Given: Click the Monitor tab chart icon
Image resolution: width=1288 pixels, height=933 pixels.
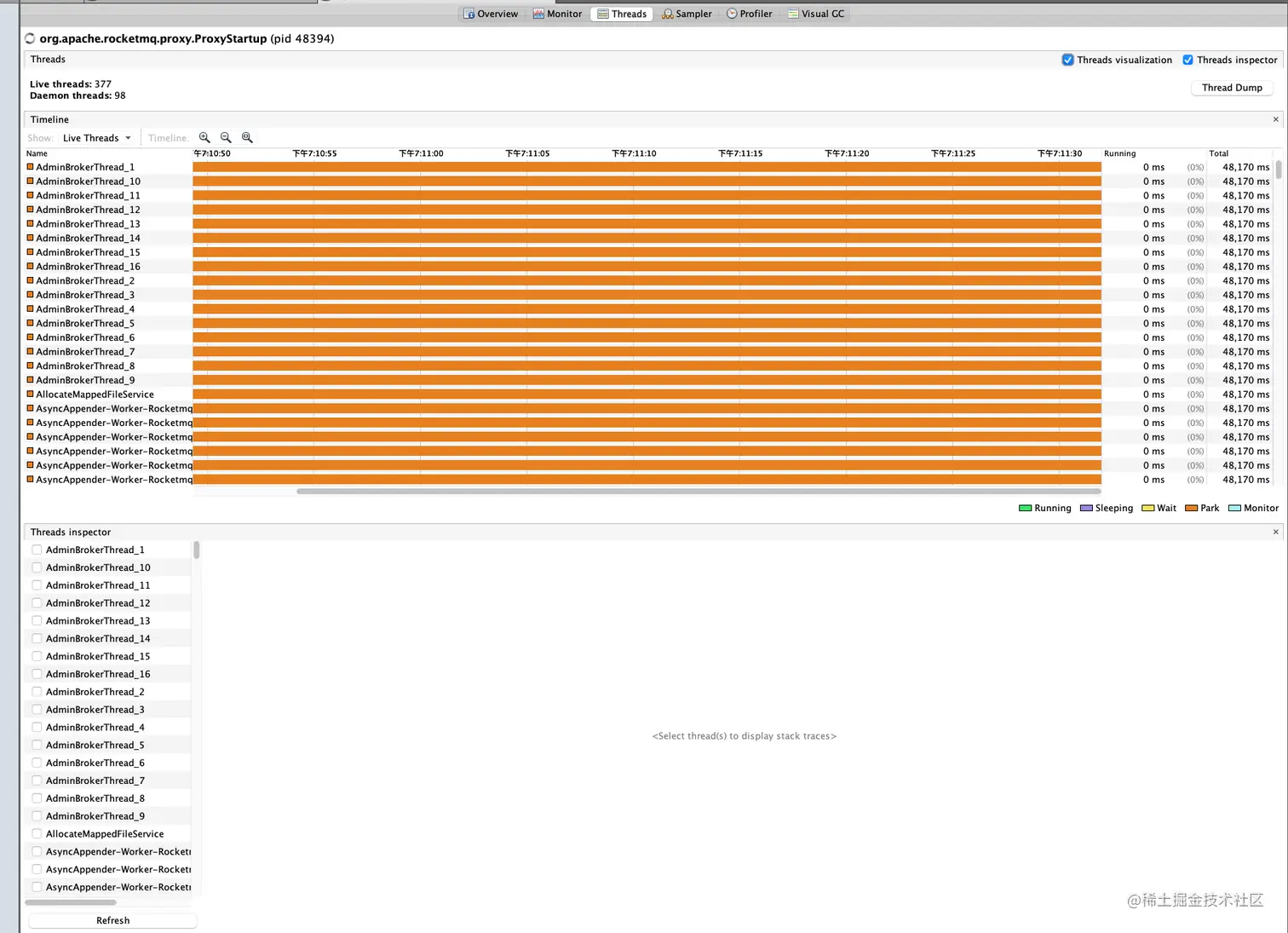Looking at the screenshot, I should coord(538,14).
